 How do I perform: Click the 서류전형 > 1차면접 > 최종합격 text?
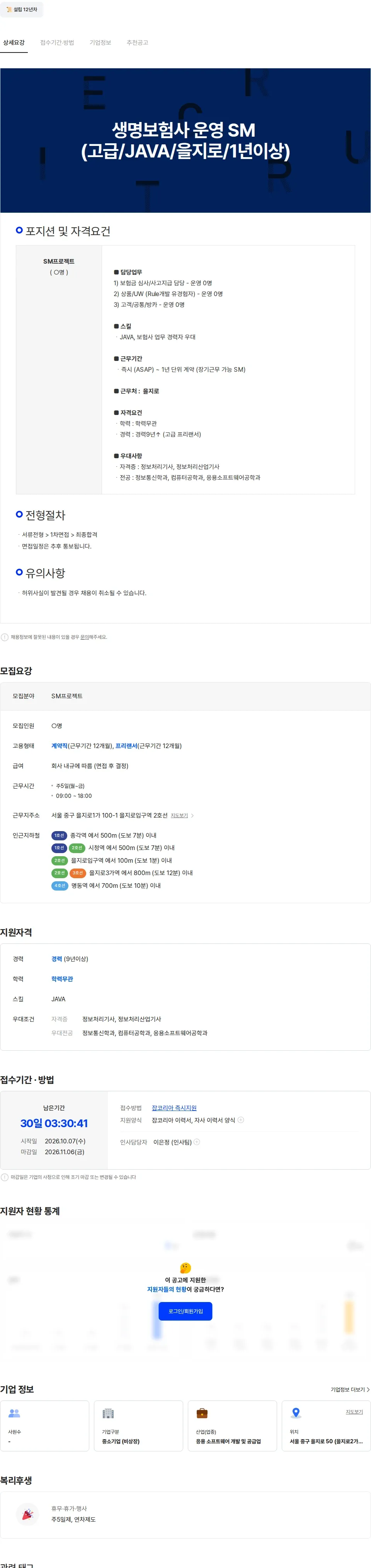click(60, 534)
